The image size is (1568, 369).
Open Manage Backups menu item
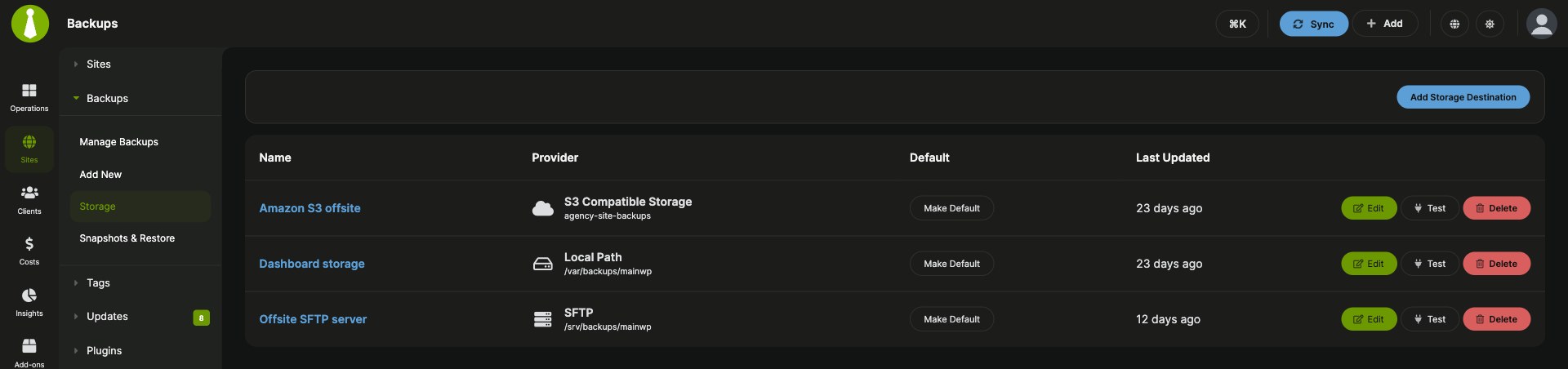119,142
